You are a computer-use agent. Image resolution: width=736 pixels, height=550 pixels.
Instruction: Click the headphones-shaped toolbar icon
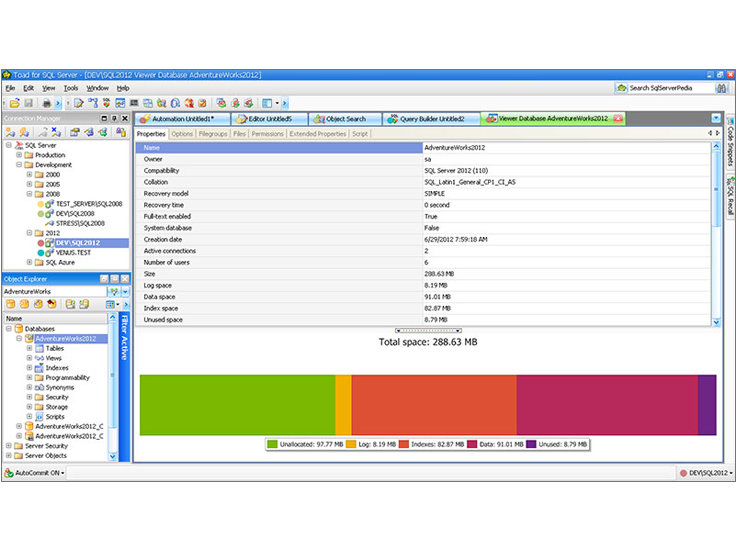176,103
